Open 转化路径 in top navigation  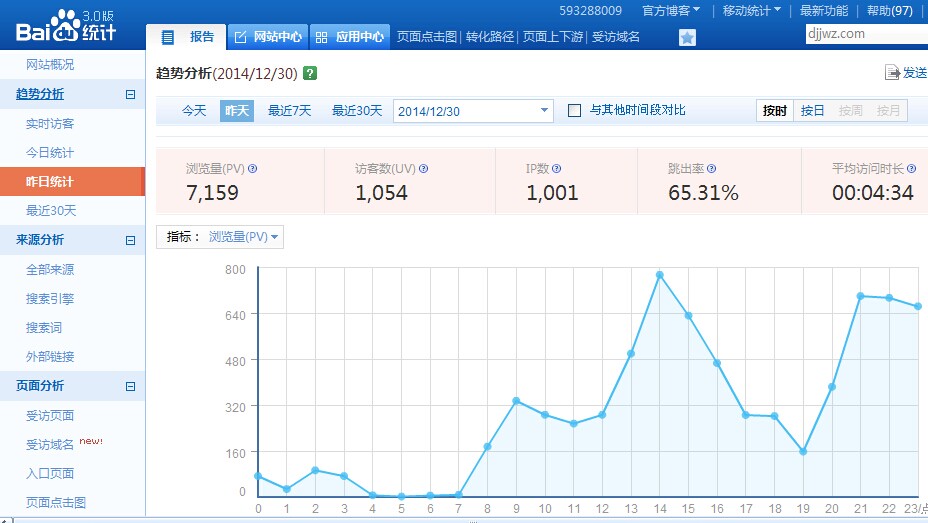489,37
